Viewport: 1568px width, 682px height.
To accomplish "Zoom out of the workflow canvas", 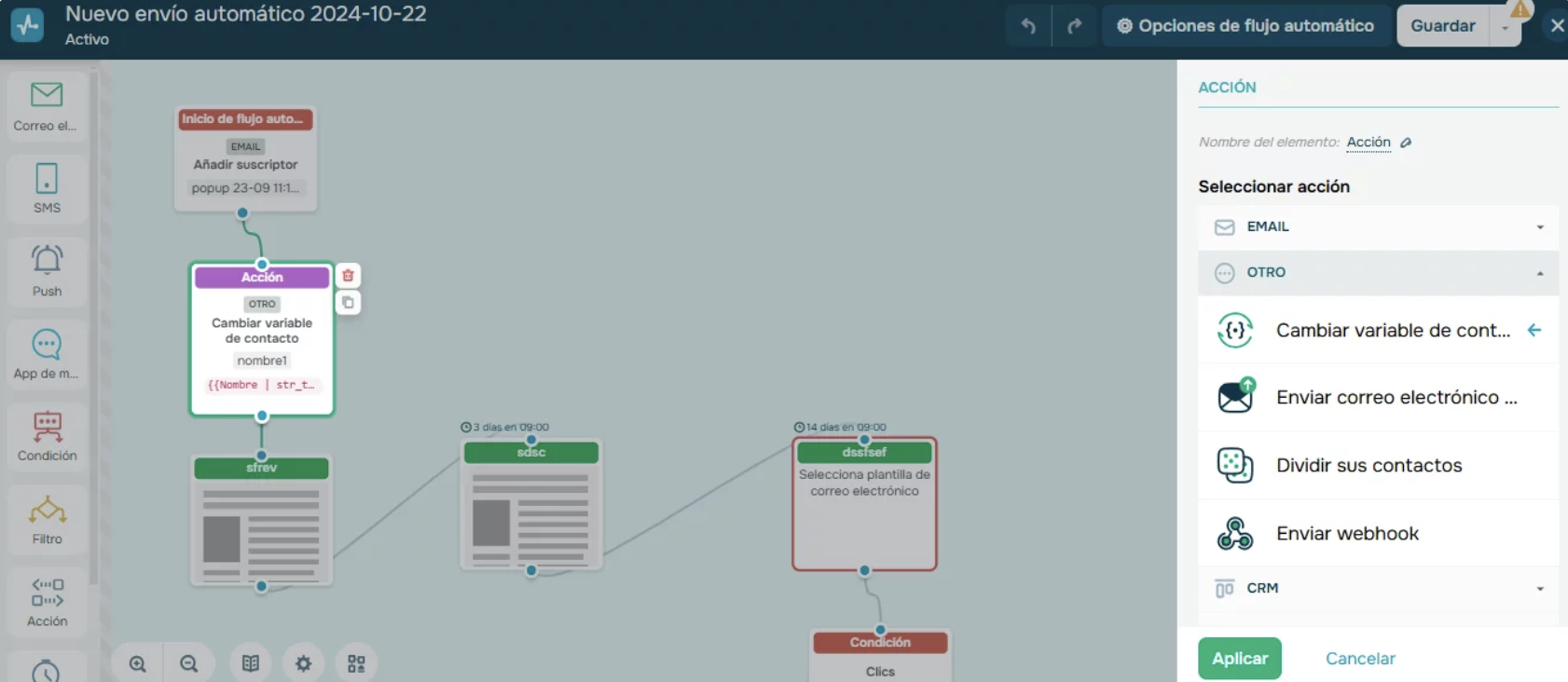I will (189, 663).
